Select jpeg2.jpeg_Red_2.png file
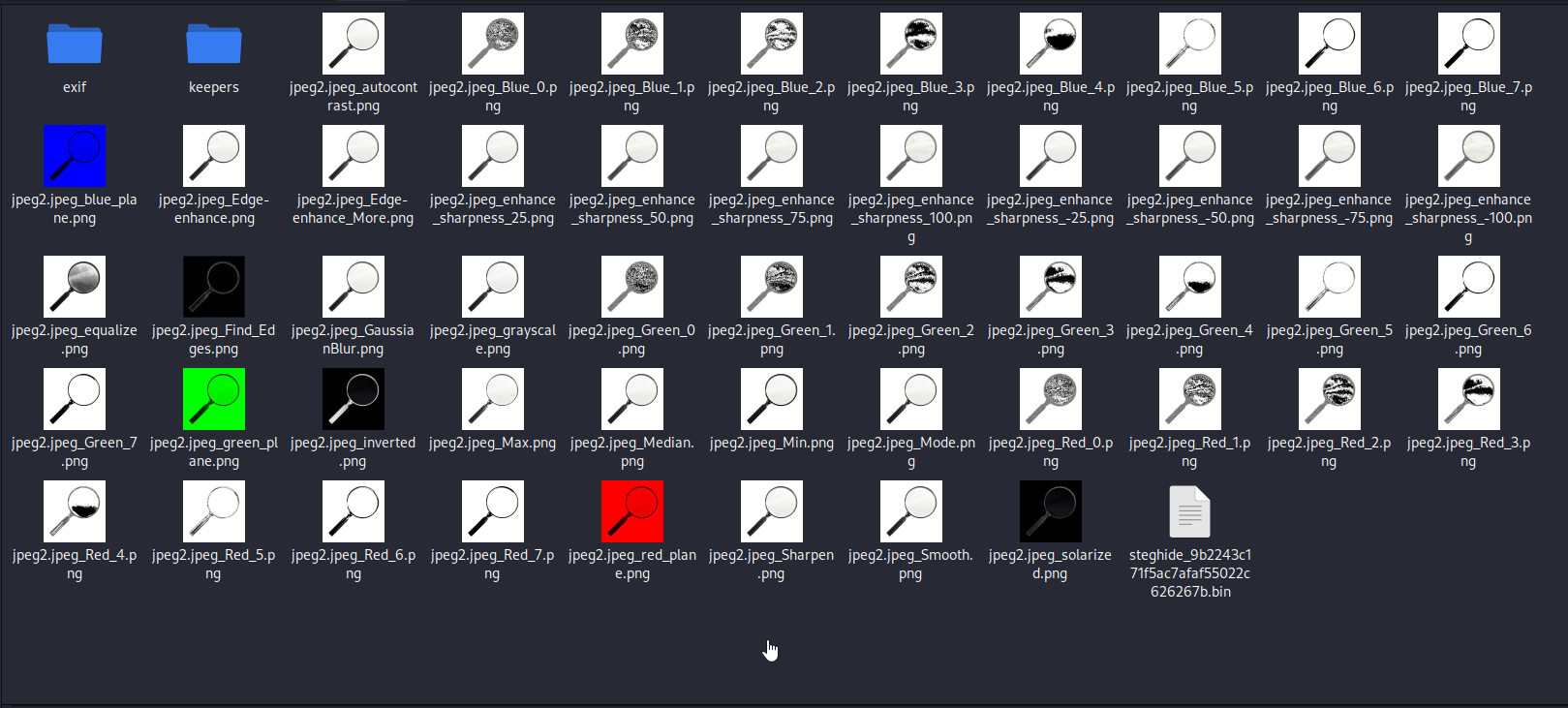The image size is (1568, 708). (1330, 399)
